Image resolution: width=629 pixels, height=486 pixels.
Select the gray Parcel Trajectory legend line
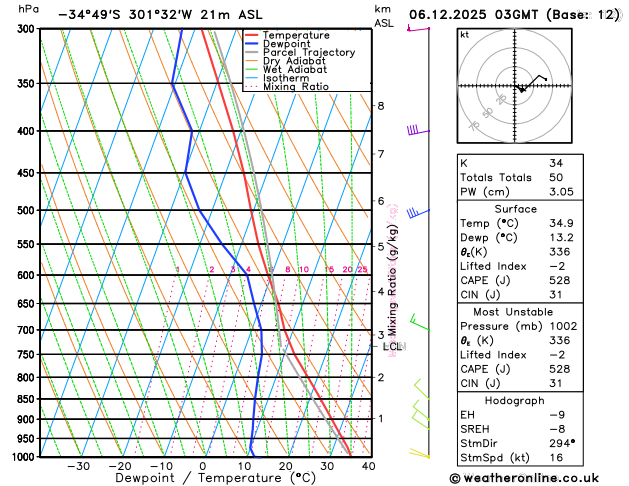pyautogui.click(x=252, y=52)
